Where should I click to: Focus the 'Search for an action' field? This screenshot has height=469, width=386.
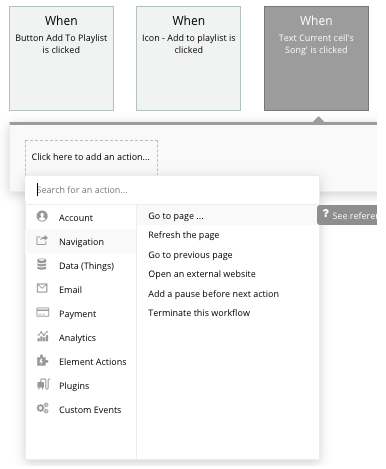[x=172, y=190]
